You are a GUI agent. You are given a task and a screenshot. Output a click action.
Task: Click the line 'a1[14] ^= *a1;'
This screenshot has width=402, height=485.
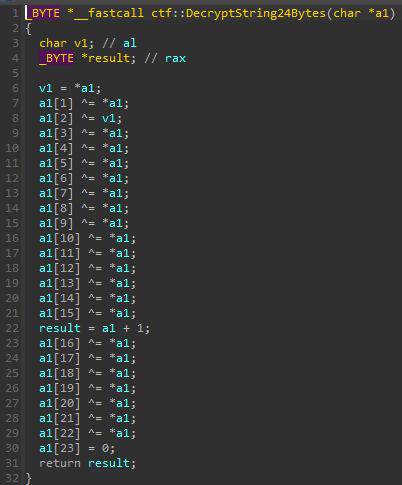[88, 298]
